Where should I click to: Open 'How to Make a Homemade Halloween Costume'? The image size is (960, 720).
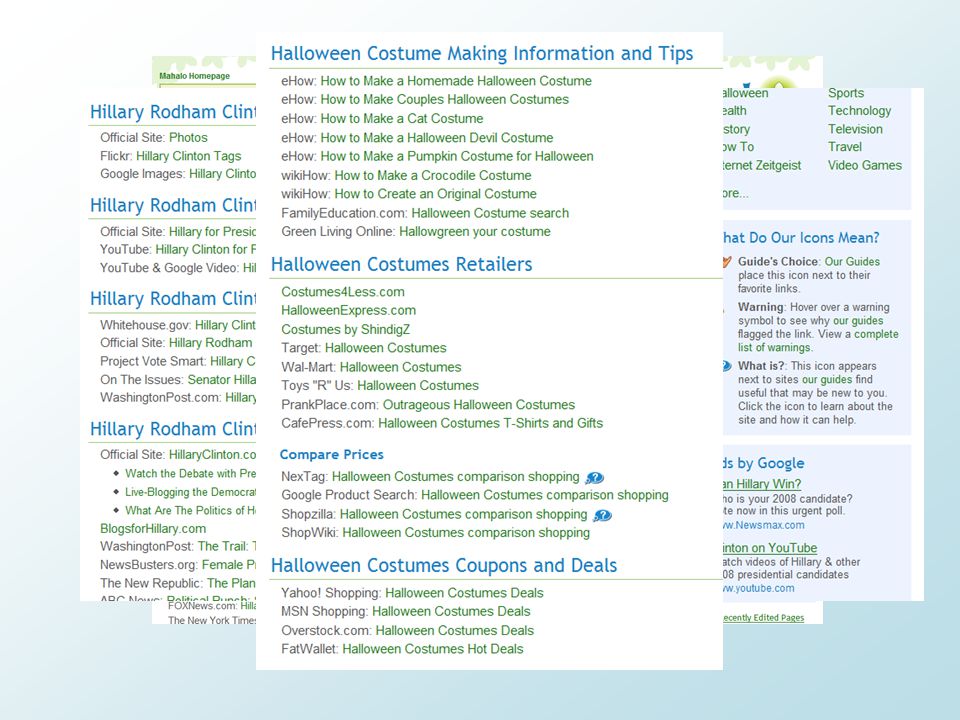[456, 81]
